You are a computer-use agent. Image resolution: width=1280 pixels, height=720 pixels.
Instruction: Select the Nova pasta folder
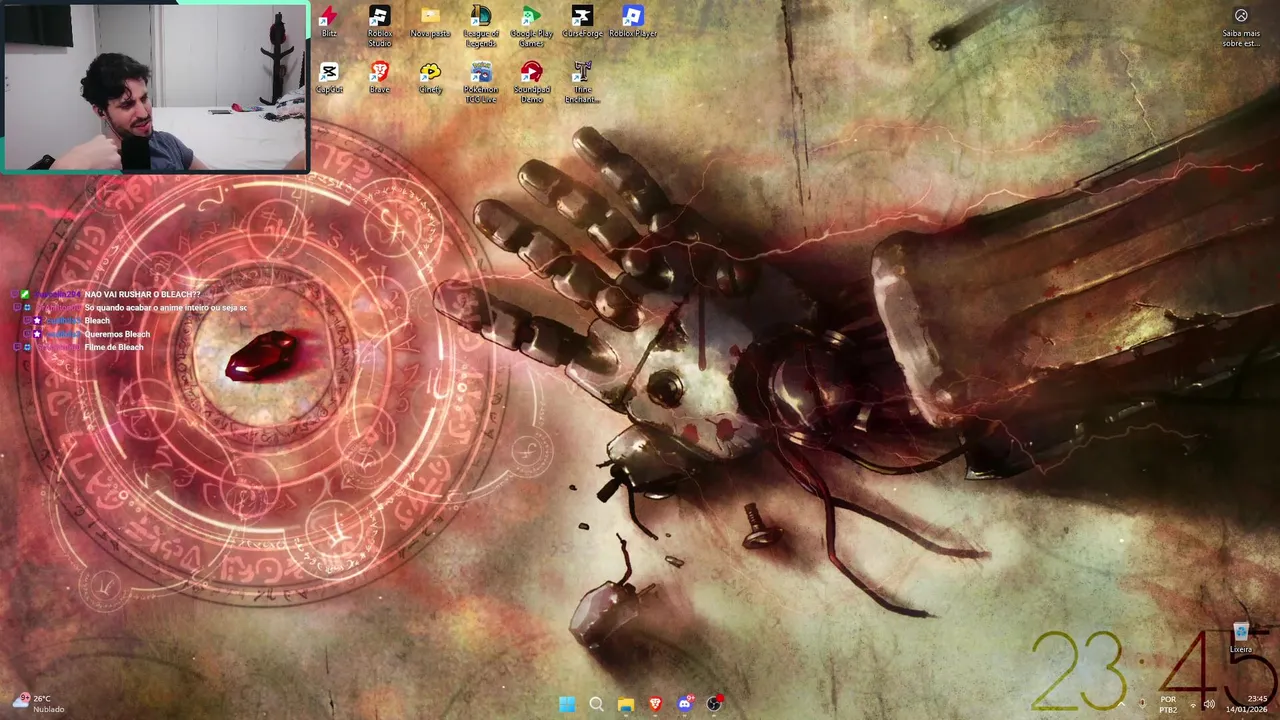(430, 21)
